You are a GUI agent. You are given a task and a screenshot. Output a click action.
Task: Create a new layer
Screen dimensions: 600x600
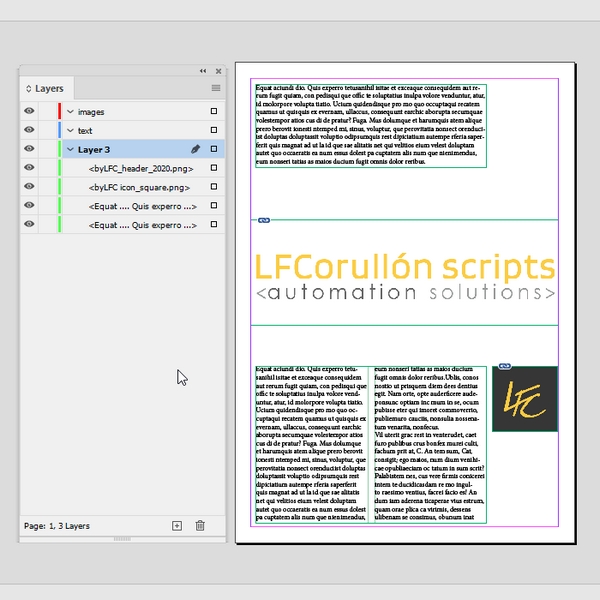pos(177,526)
